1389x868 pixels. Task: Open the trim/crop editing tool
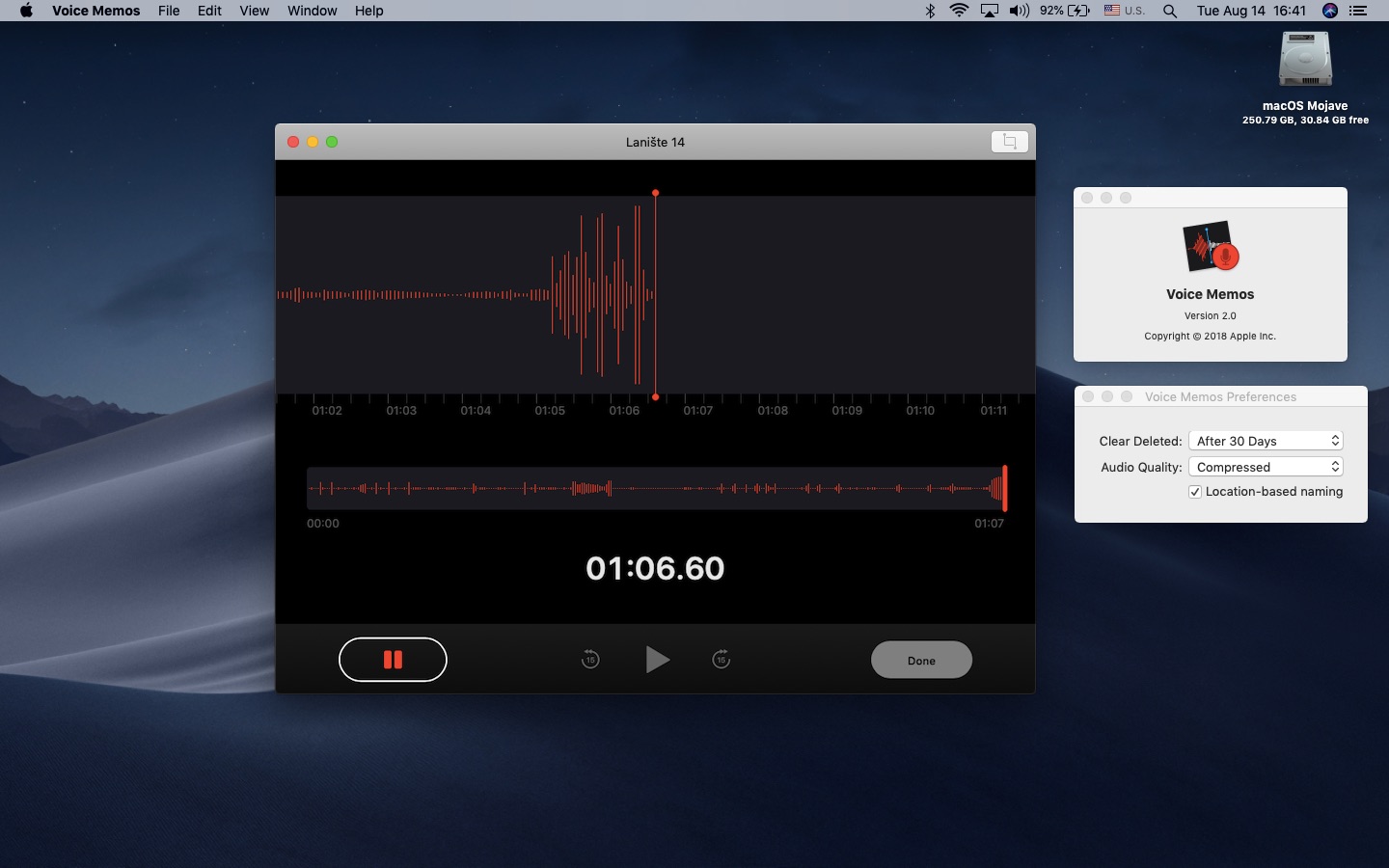tap(1009, 141)
